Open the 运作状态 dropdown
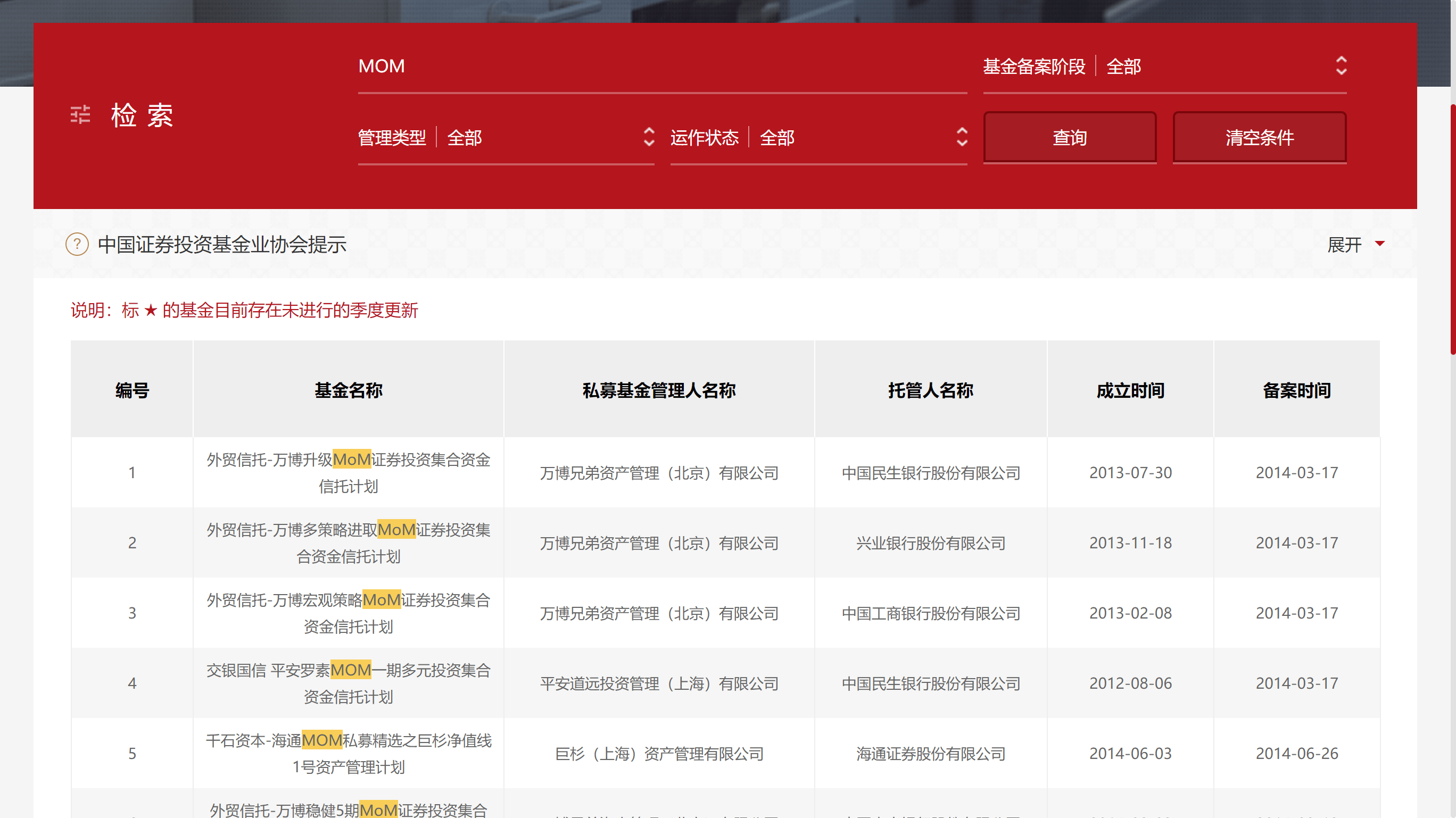The image size is (1456, 818). tap(818, 138)
